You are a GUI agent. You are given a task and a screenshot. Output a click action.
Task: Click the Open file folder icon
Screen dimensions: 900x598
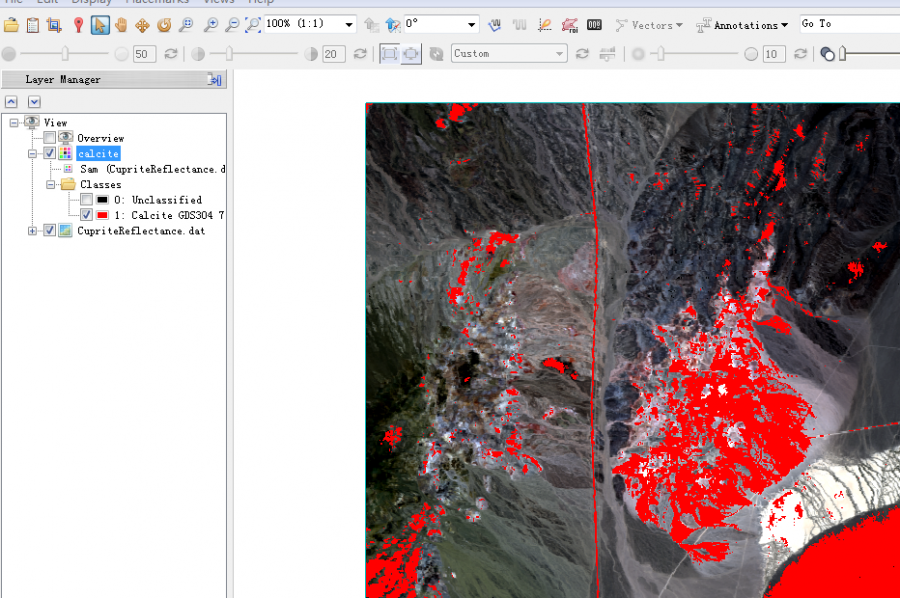tap(11, 25)
